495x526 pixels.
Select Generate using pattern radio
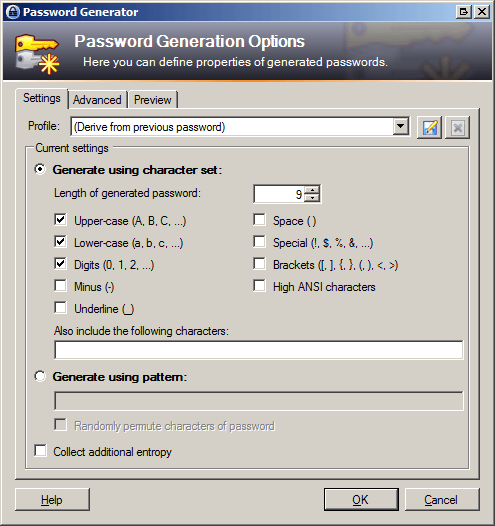40,376
